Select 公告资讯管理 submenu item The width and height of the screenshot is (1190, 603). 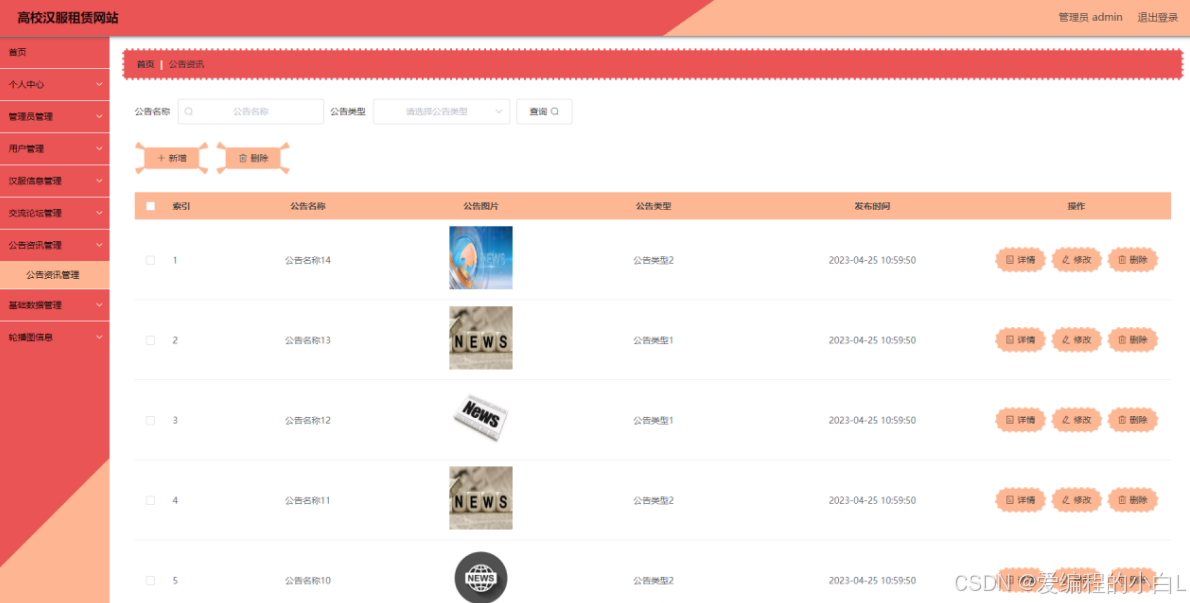click(x=55, y=275)
